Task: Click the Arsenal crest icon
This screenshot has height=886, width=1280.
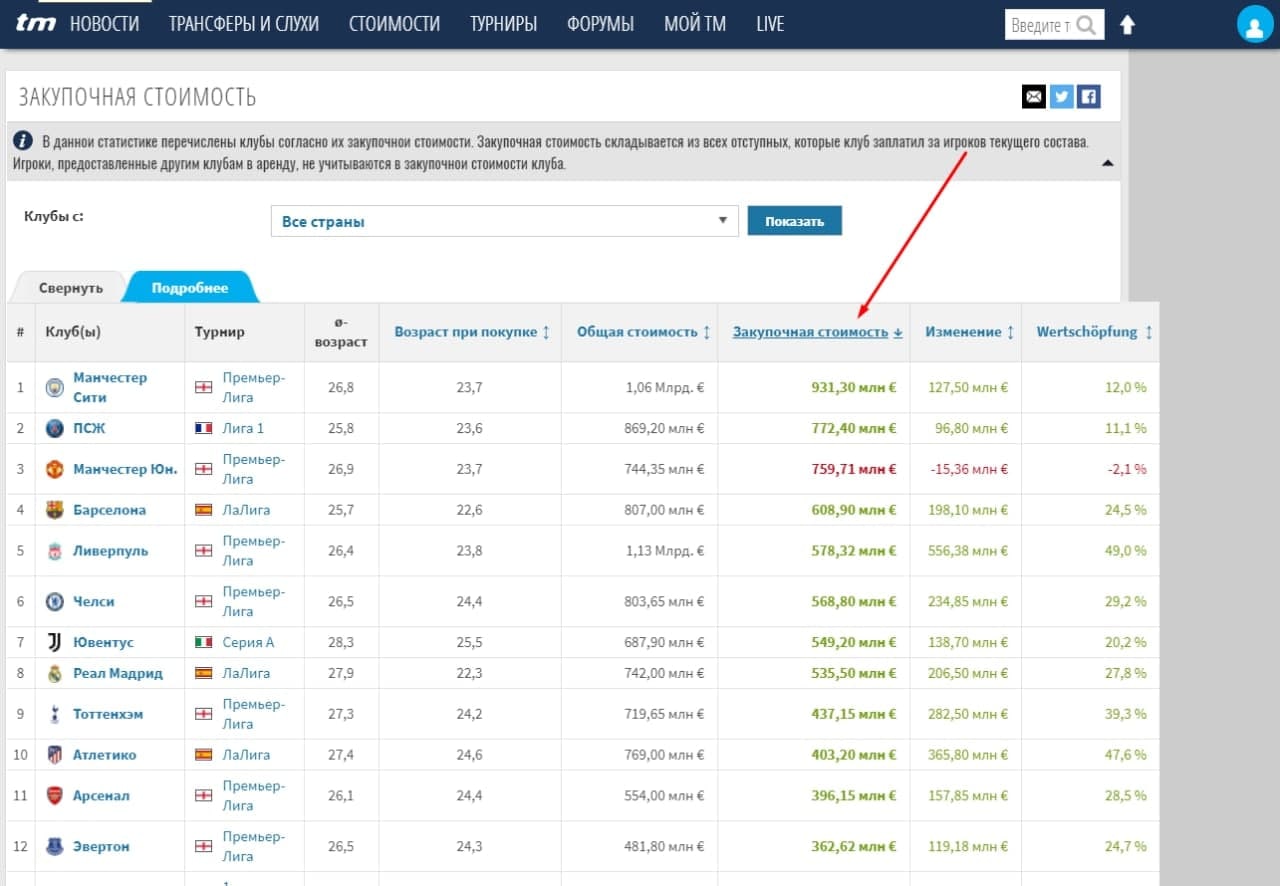Action: click(x=54, y=796)
